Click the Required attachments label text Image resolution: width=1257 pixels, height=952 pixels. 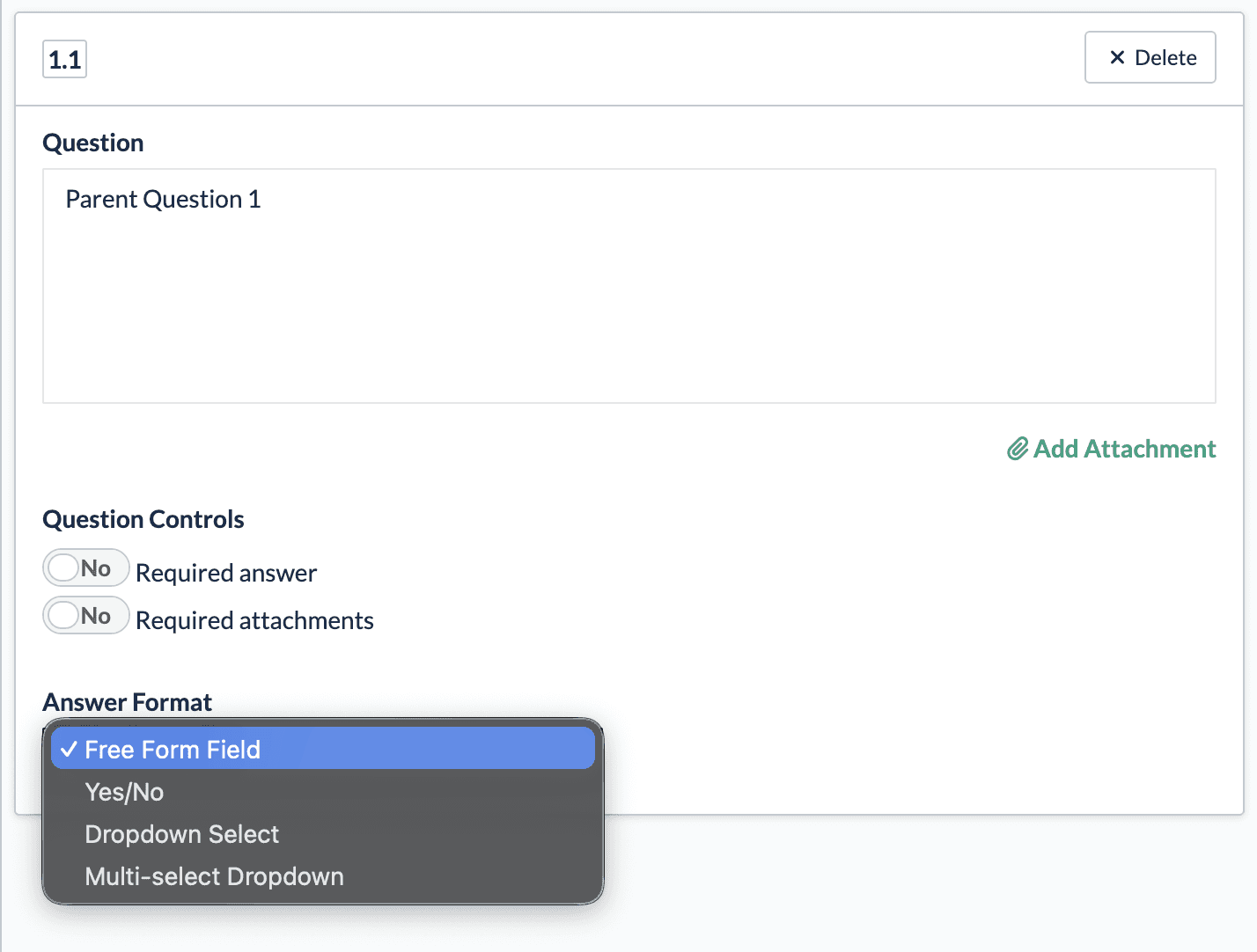pyautogui.click(x=254, y=620)
